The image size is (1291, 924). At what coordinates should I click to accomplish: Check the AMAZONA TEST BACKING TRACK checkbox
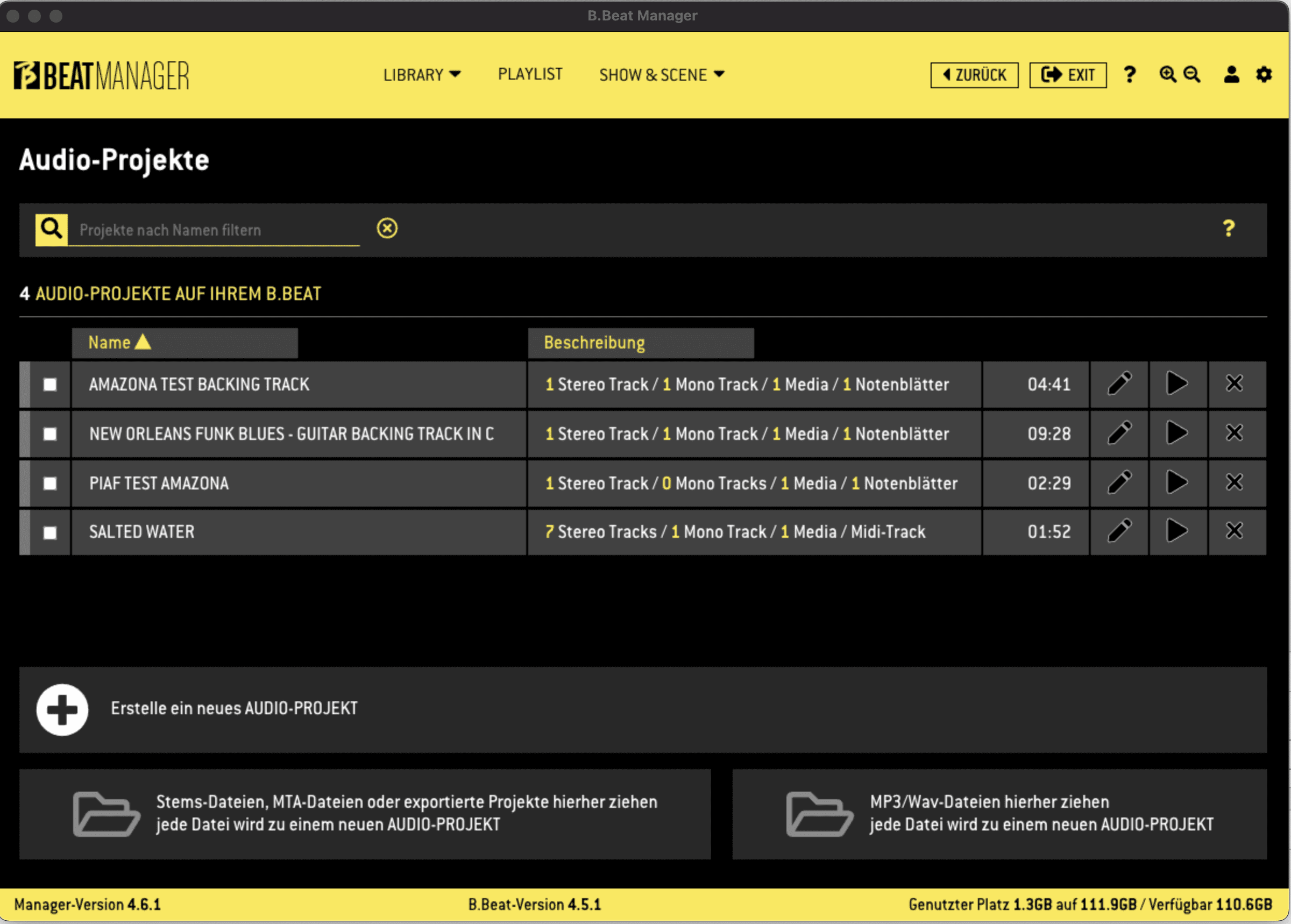[x=50, y=385]
